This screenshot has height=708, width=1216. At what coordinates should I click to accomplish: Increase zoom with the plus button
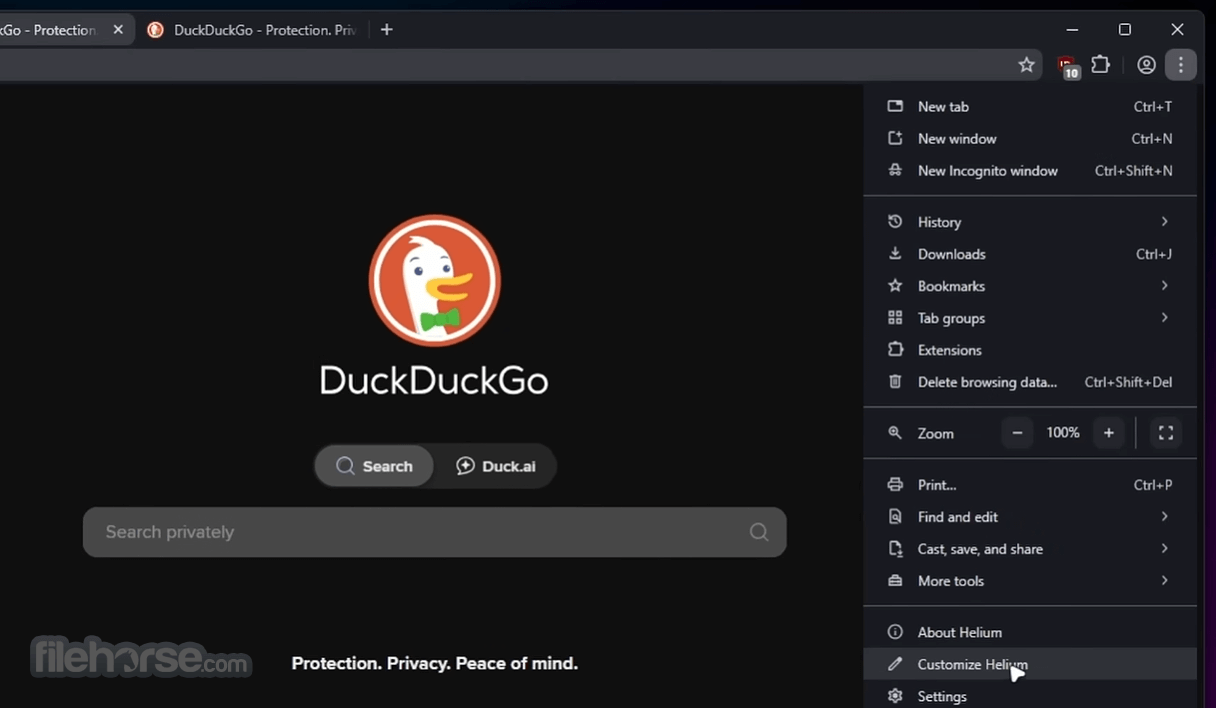pyautogui.click(x=1109, y=433)
